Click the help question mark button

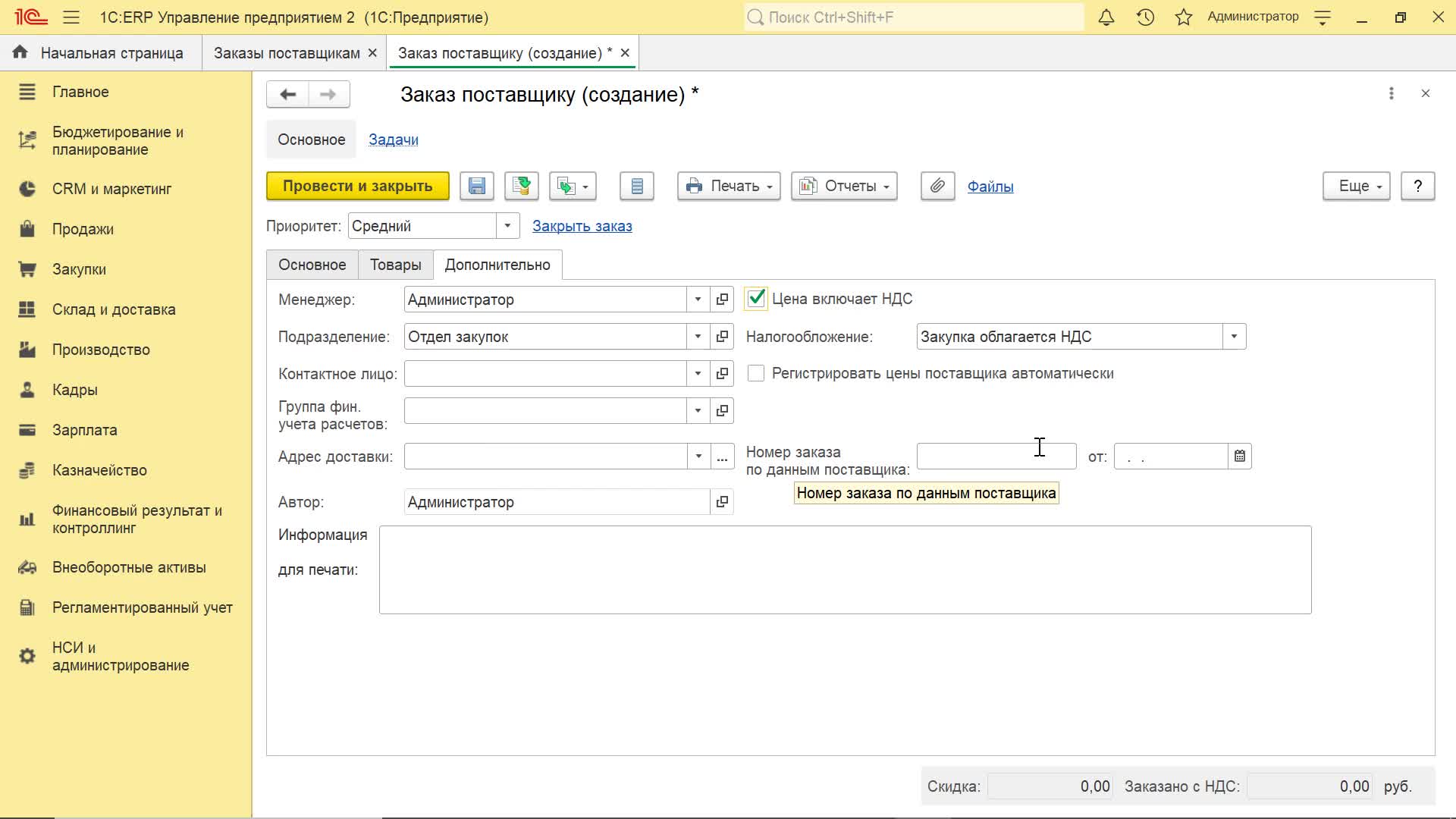(1418, 186)
